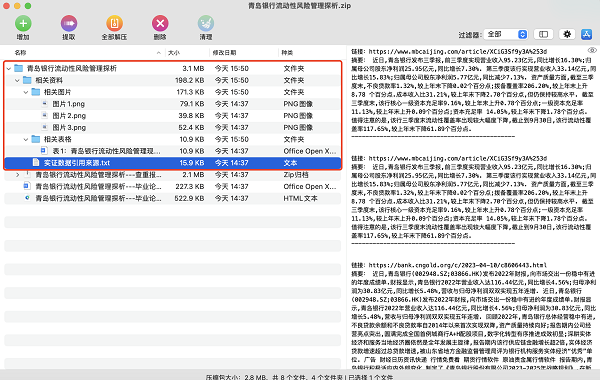This screenshot has height=380, width=600.
Task: Click the sort direction arrow in 名称 column
Action: (x=159, y=53)
